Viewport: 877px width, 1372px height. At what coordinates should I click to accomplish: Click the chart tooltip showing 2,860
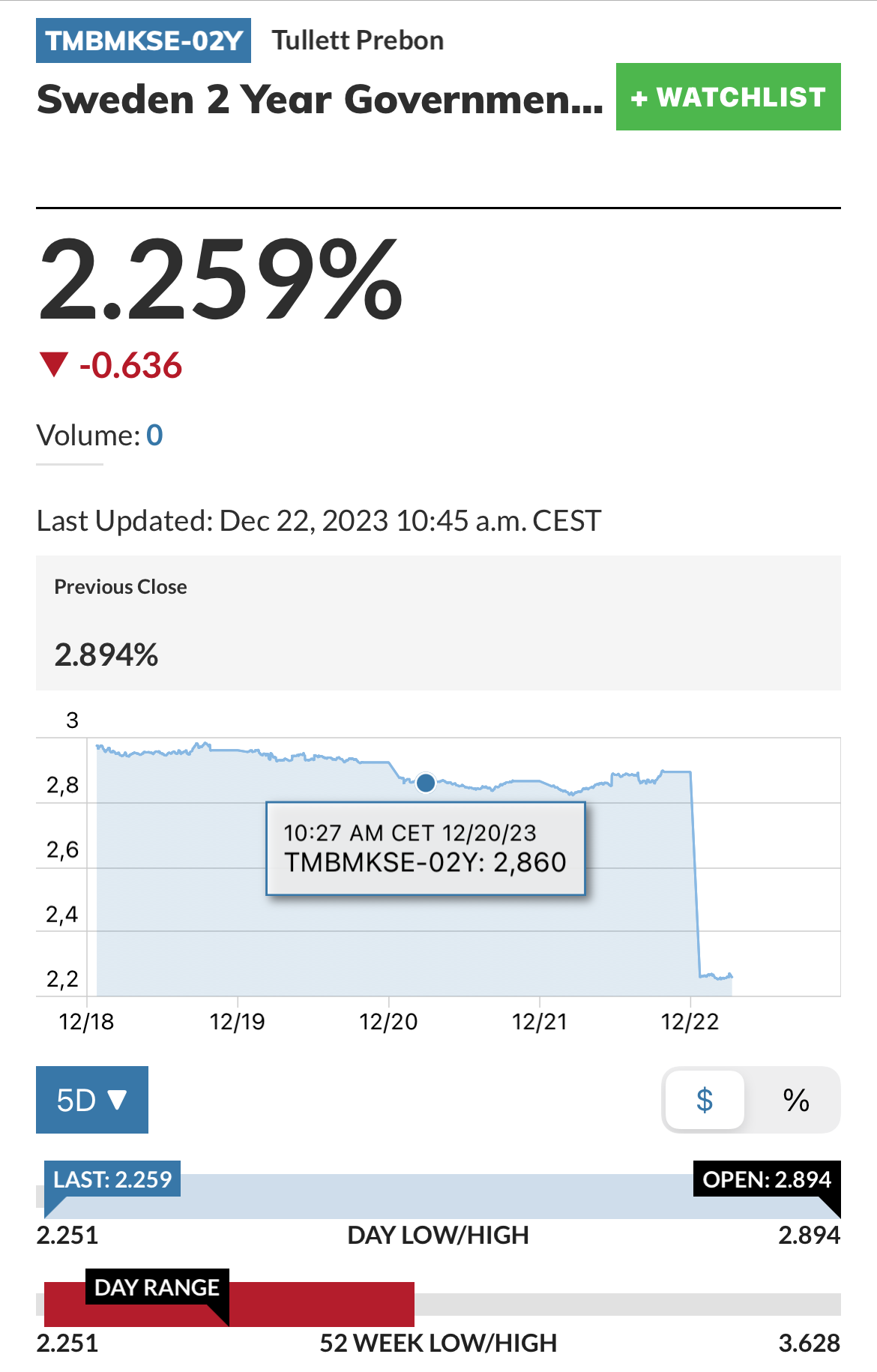425,849
